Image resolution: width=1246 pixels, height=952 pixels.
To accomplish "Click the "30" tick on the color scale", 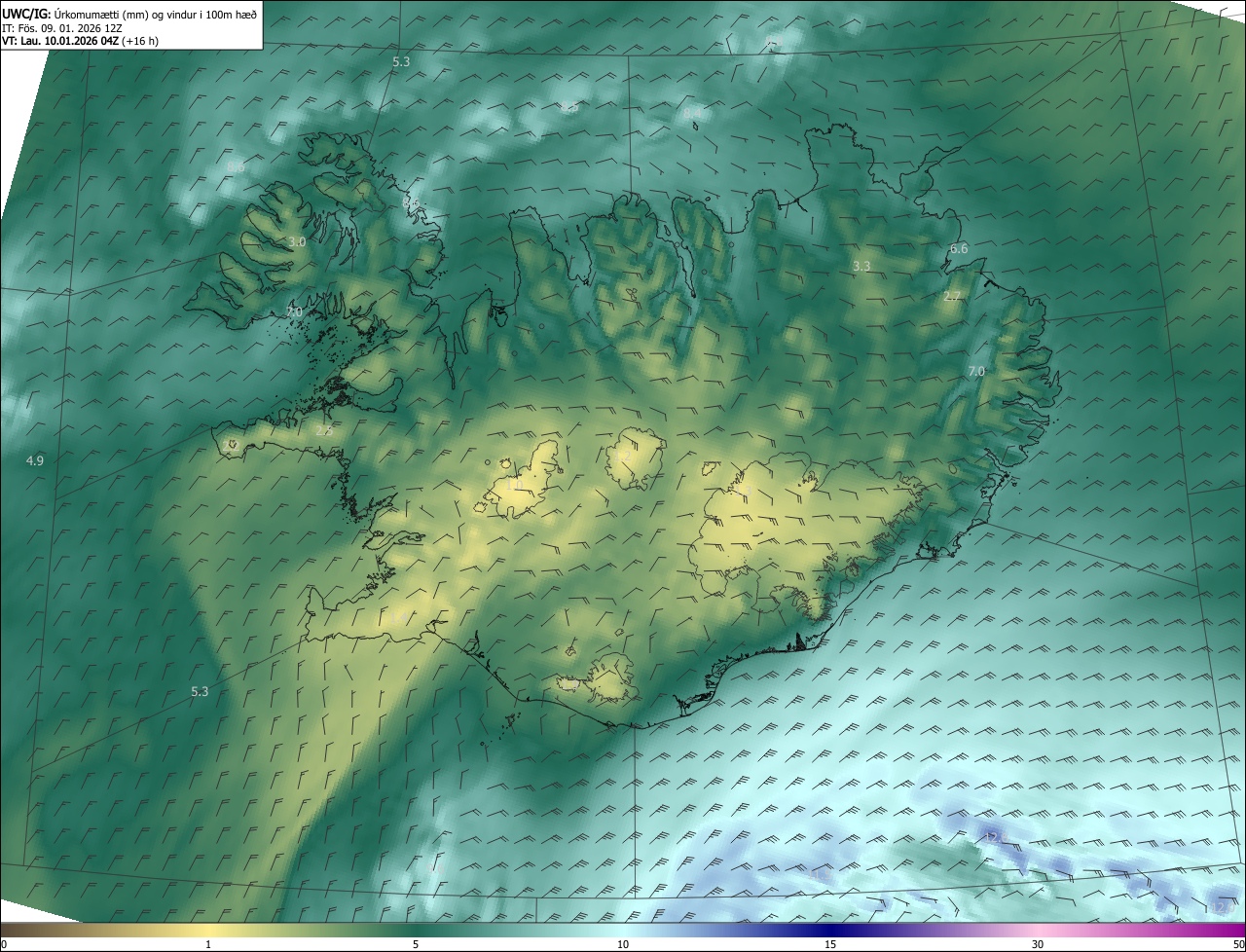I will coord(1038,944).
